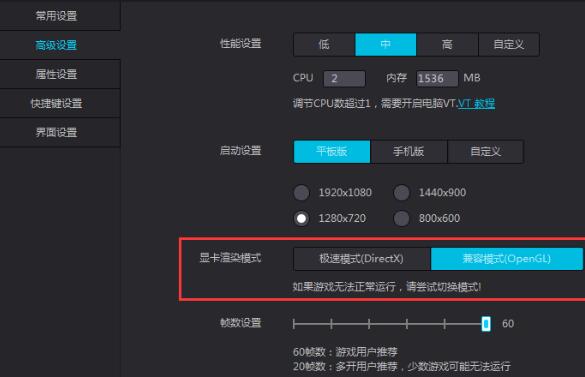Click the 帧数设置 label
The width and height of the screenshot is (585, 377).
click(241, 323)
